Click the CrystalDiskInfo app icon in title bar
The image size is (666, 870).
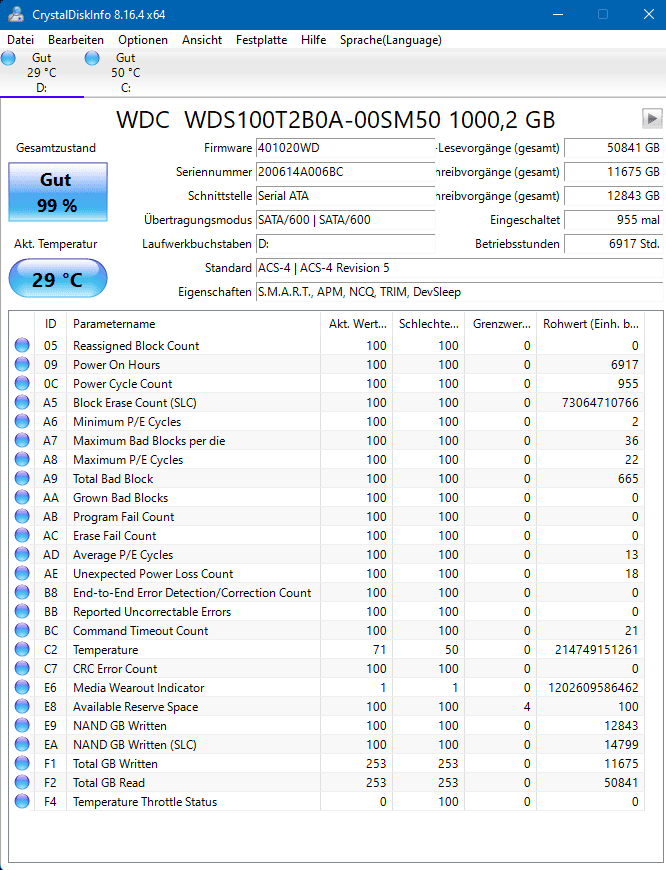click(16, 14)
